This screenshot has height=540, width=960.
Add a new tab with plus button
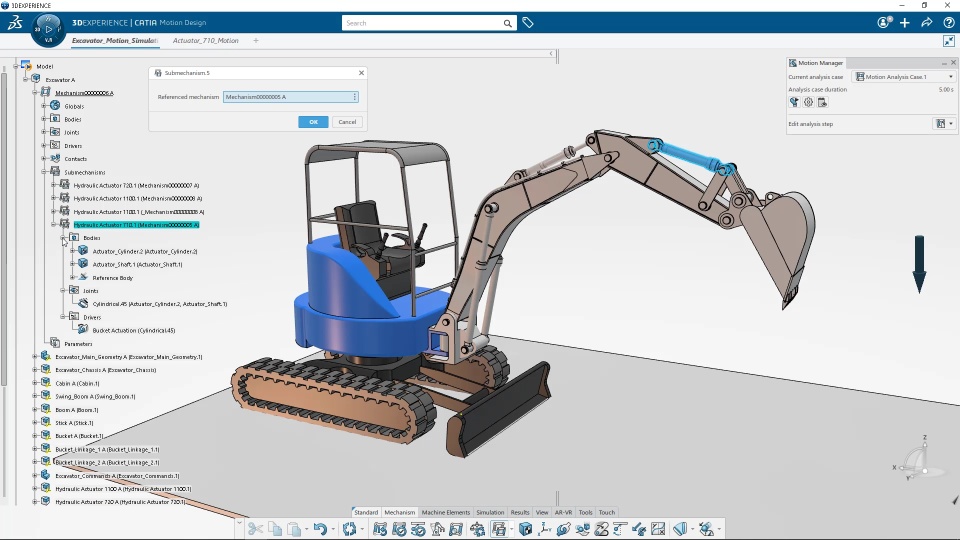pyautogui.click(x=256, y=40)
